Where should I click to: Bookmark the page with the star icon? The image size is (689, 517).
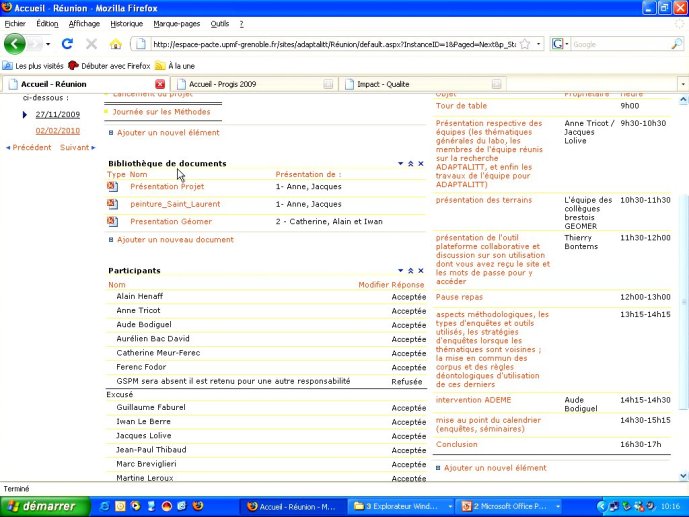(525, 44)
